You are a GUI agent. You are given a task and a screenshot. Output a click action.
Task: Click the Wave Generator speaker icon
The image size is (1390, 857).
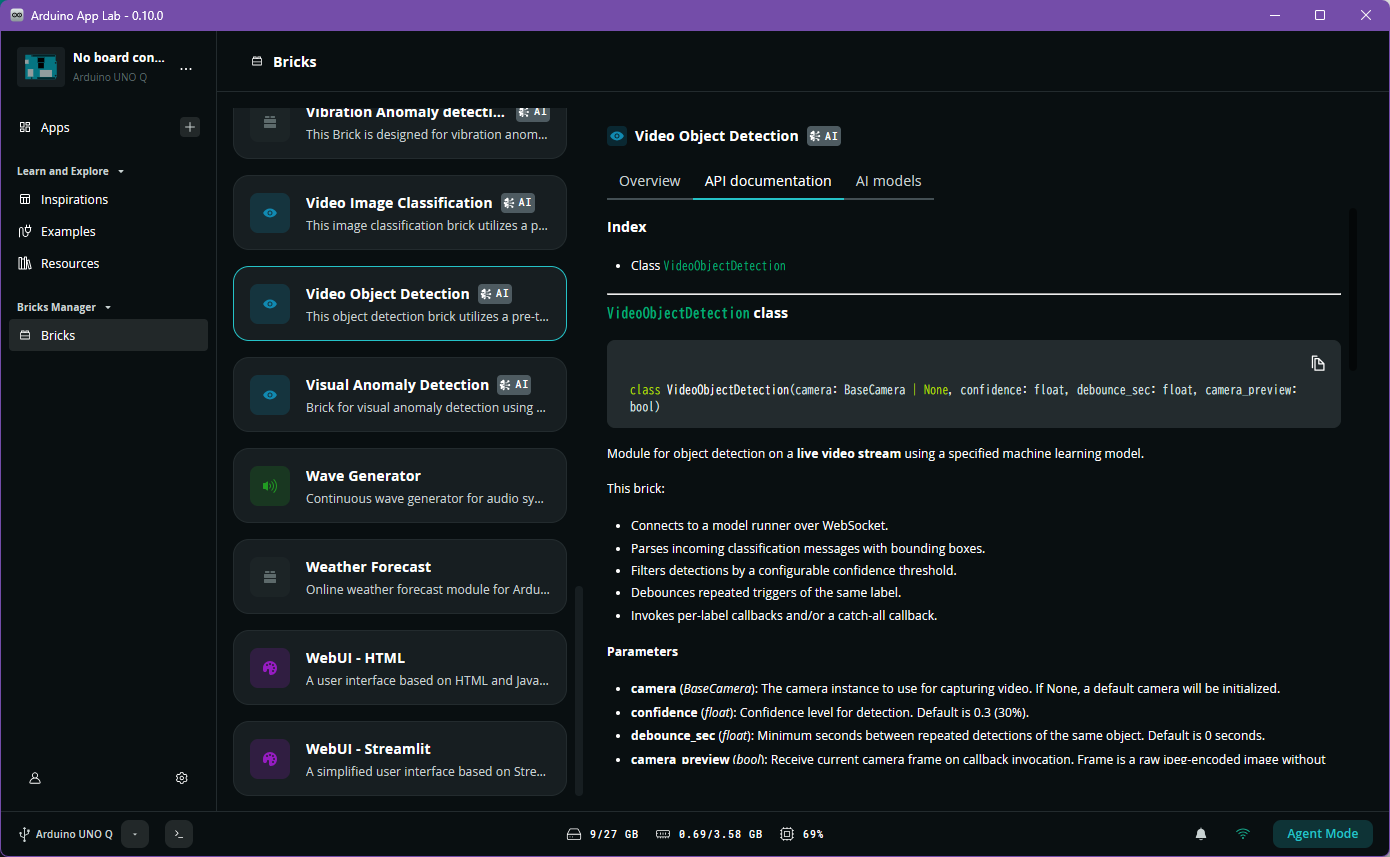point(270,486)
